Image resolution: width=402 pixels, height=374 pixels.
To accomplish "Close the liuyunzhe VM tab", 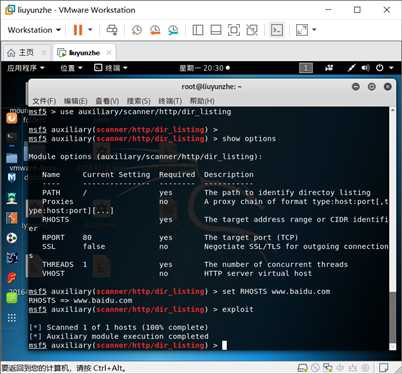I will (x=109, y=53).
